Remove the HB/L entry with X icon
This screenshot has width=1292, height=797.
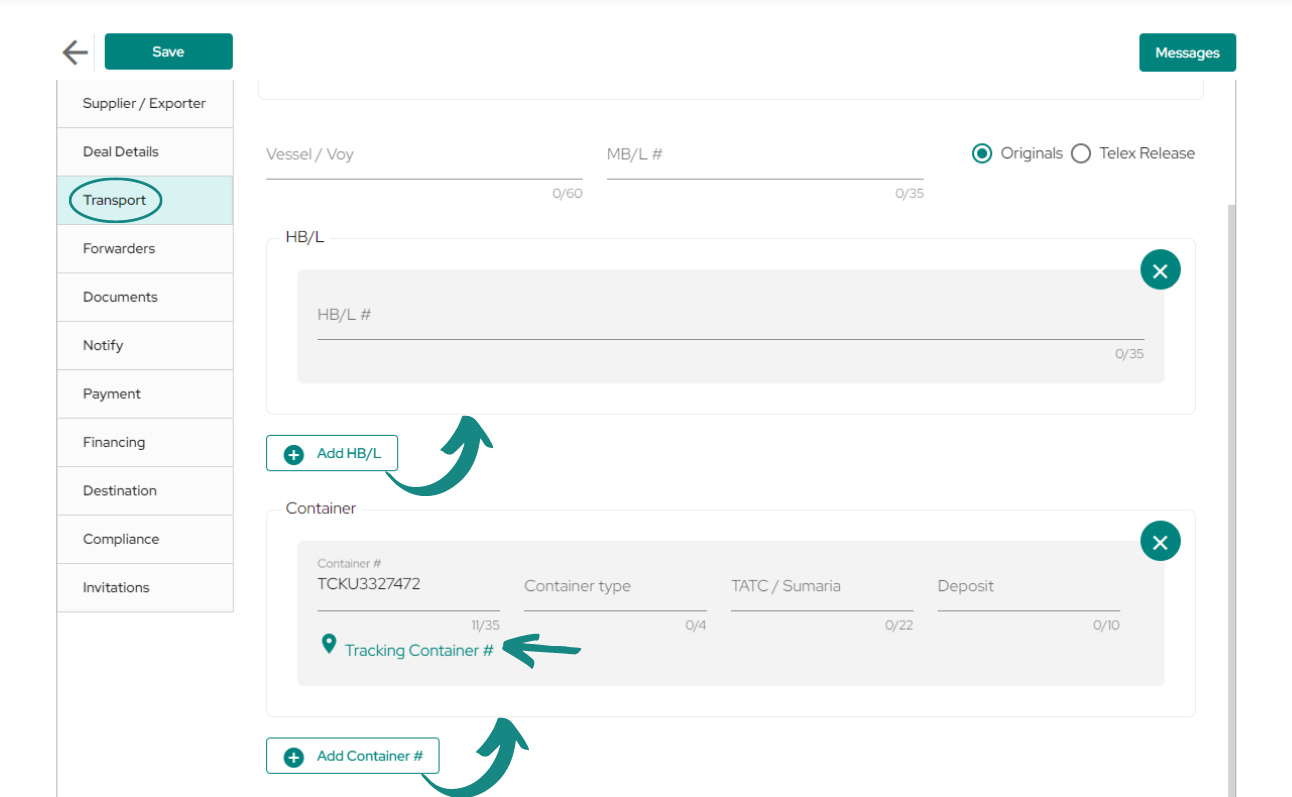1160,270
